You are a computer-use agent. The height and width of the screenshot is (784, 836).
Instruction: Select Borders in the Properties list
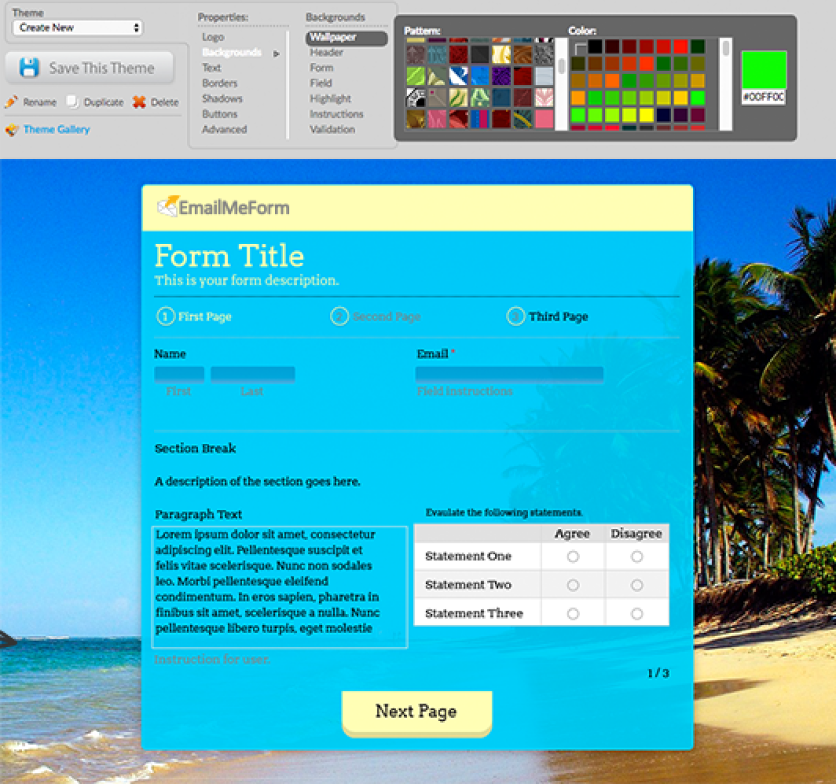pos(220,83)
